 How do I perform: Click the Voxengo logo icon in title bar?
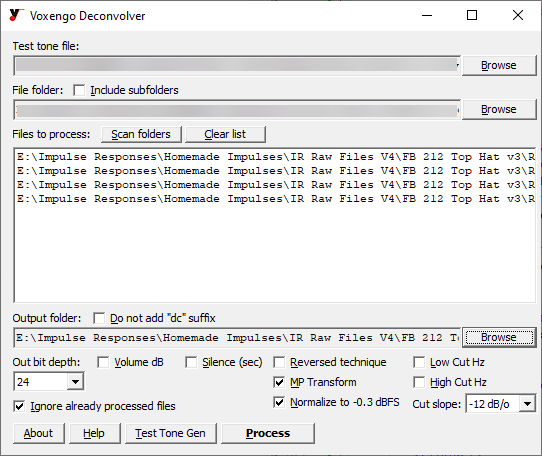(x=16, y=16)
